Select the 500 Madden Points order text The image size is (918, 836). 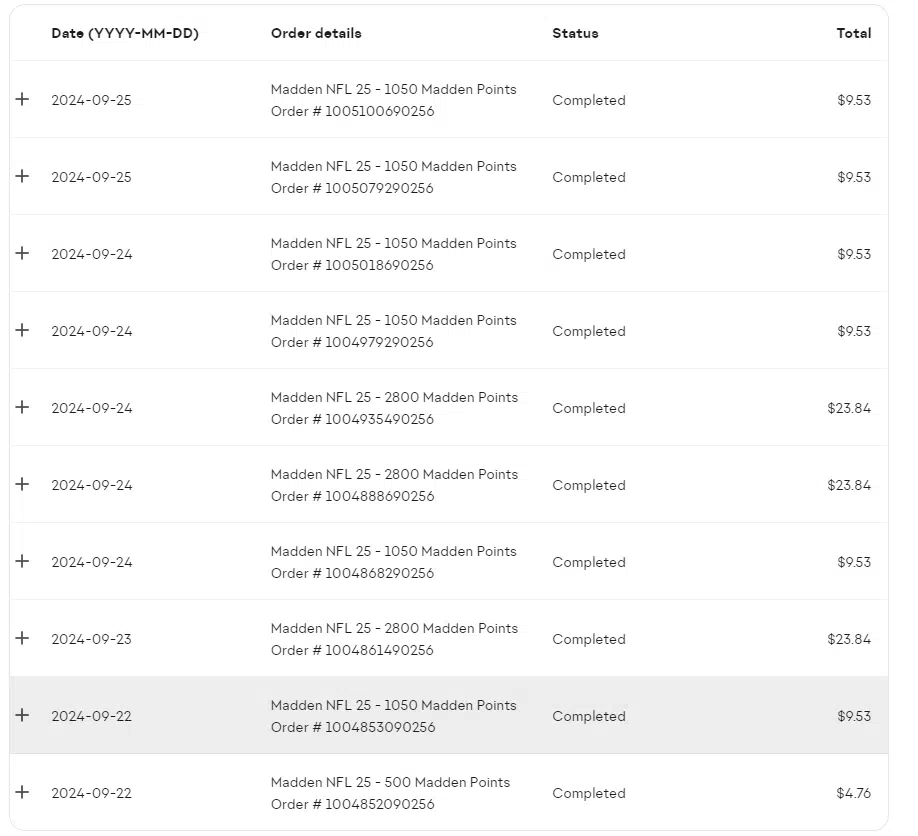[x=391, y=782]
